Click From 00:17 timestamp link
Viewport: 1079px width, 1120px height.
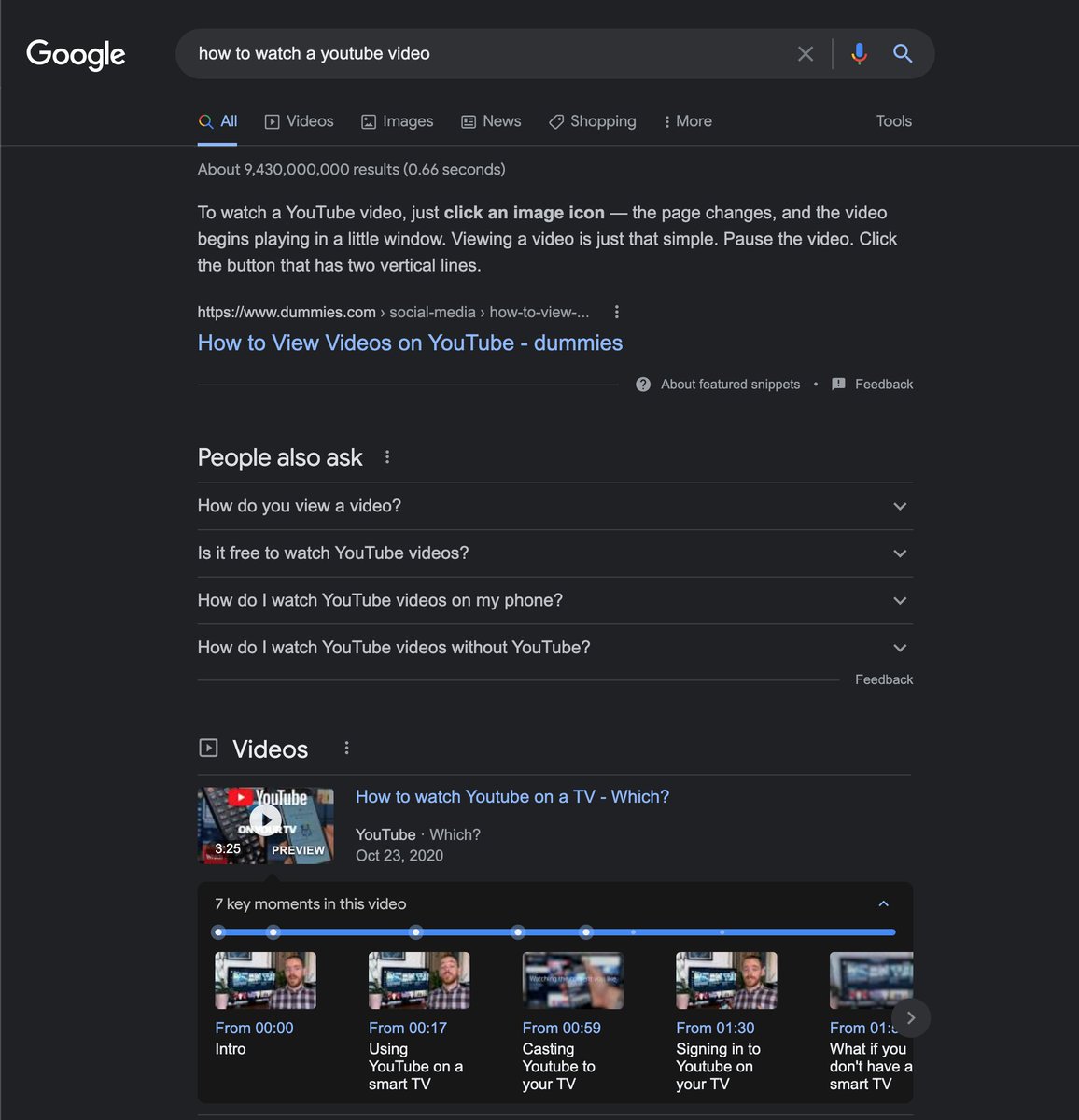tap(408, 1028)
